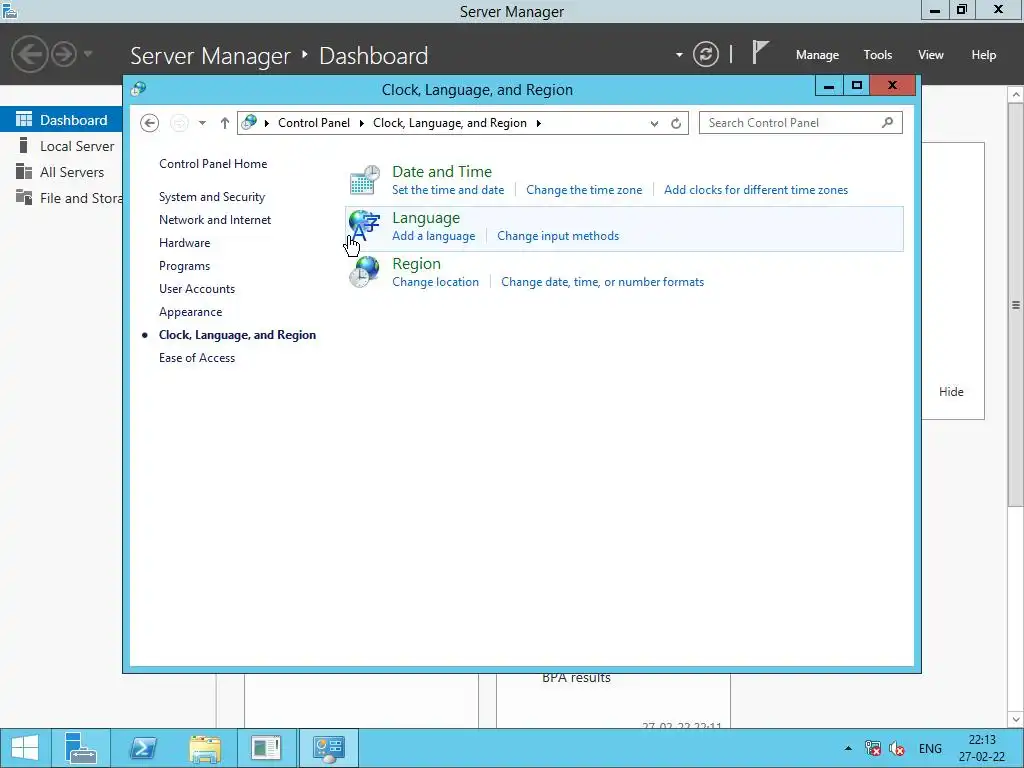This screenshot has height=768, width=1024.
Task: Open the Help menu
Action: pos(984,55)
